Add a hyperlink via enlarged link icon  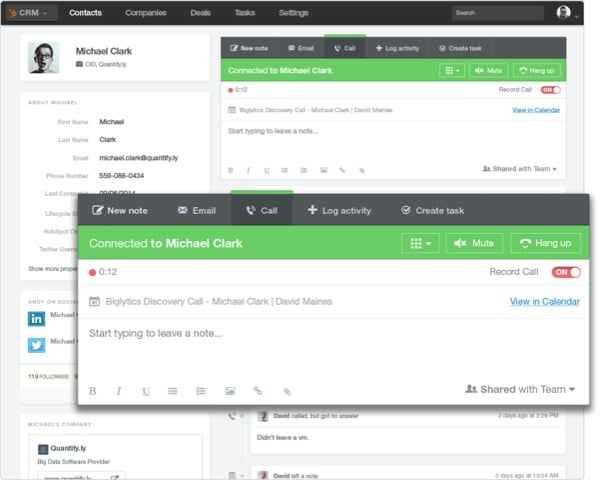tap(258, 391)
